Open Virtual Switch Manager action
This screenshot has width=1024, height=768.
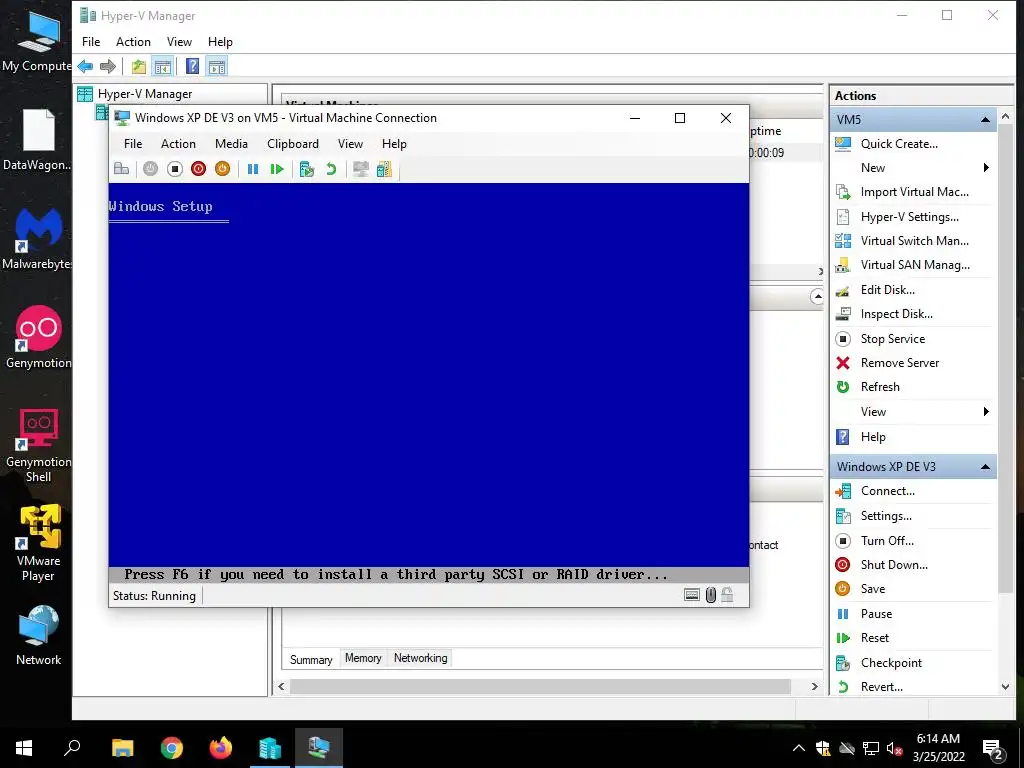coord(914,241)
